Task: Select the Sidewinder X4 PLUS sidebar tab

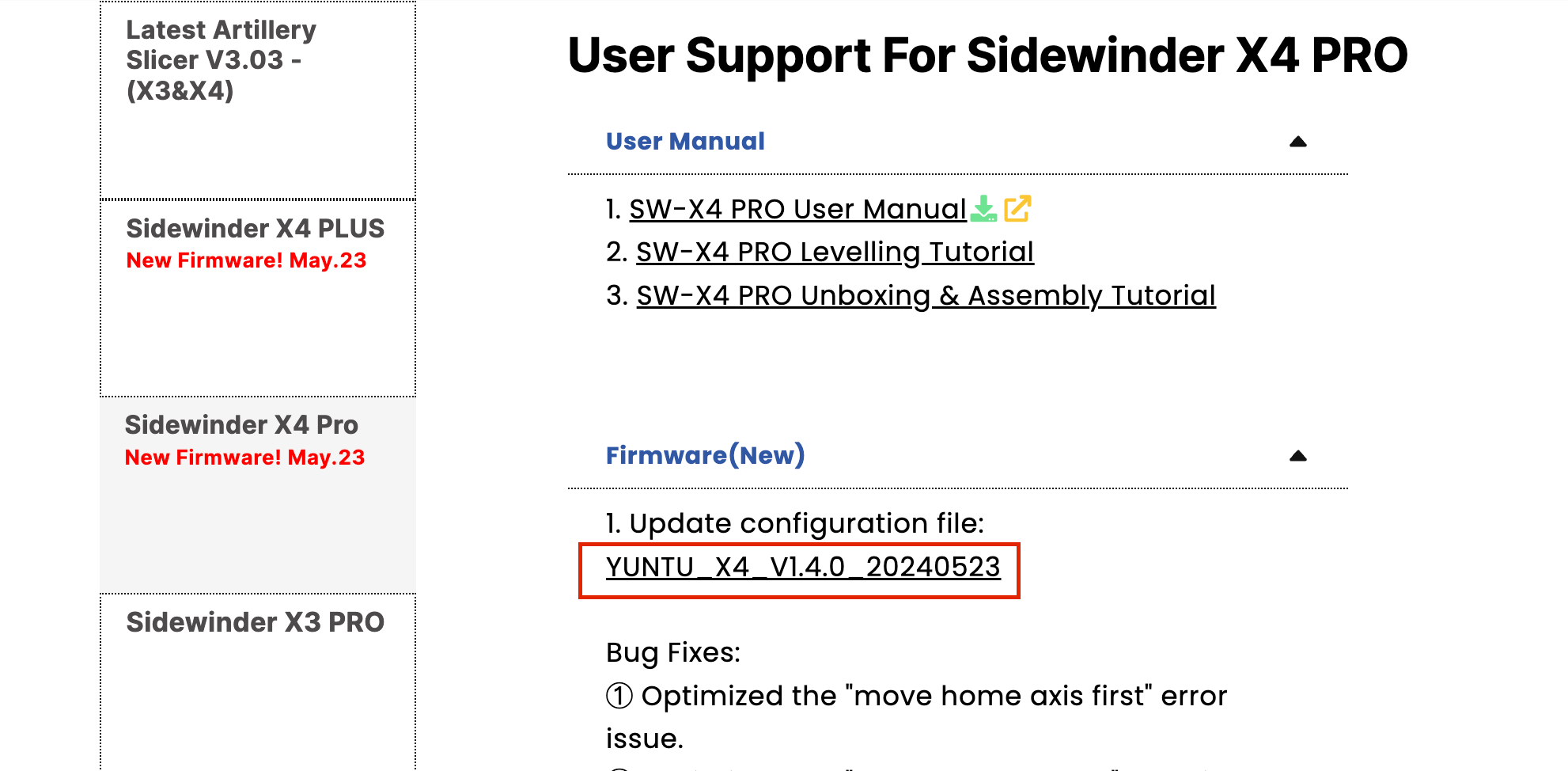Action: point(256,230)
